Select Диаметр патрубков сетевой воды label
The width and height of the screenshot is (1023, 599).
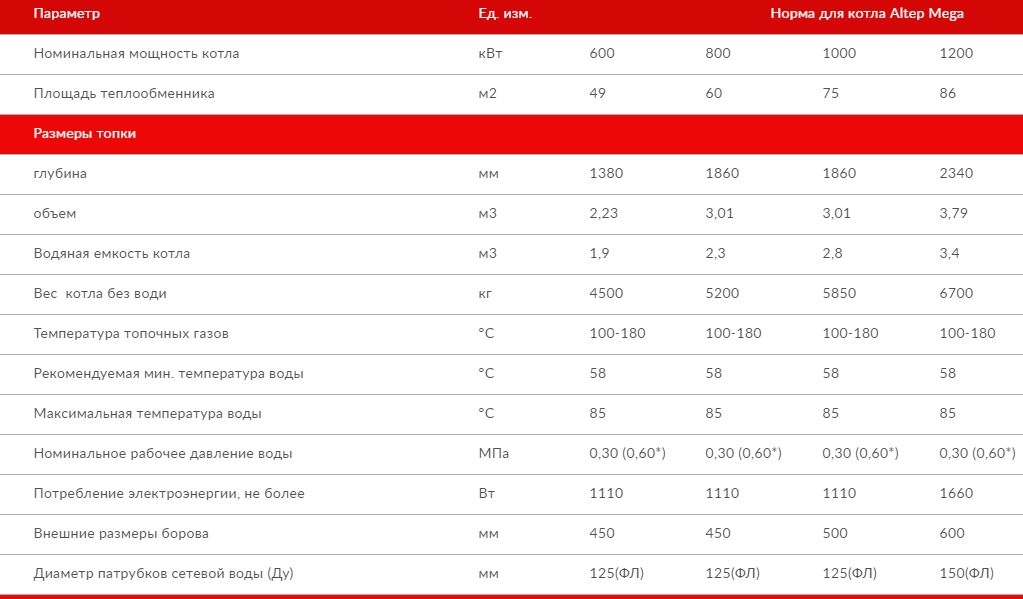point(164,574)
